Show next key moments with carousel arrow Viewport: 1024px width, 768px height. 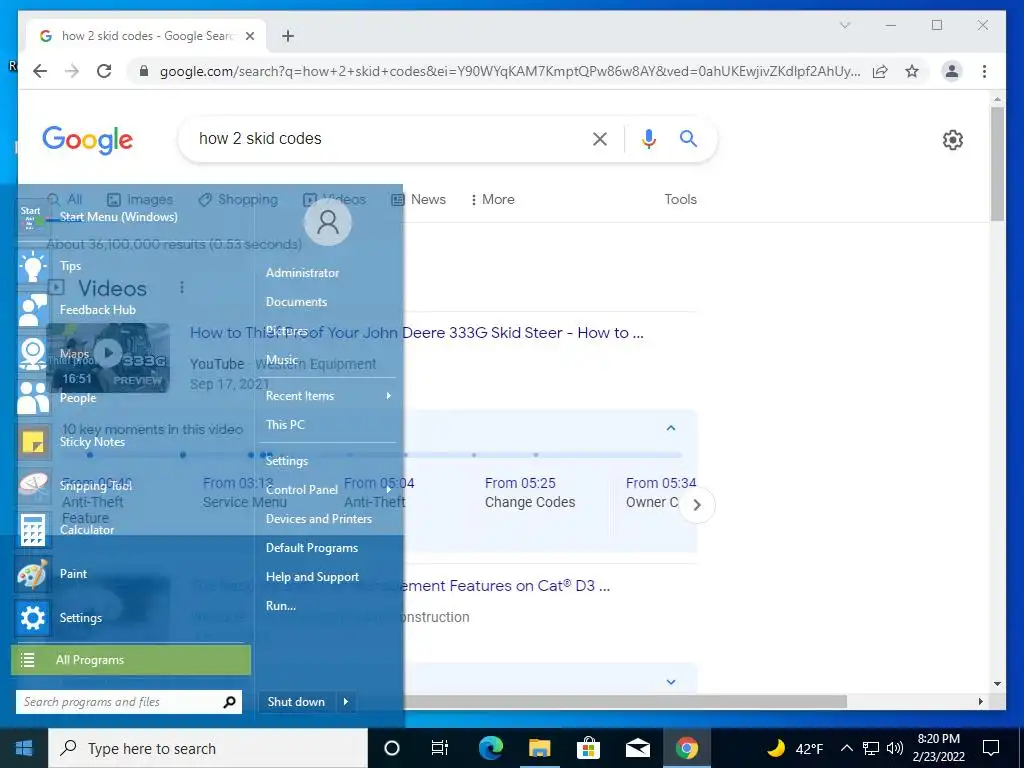pos(697,505)
